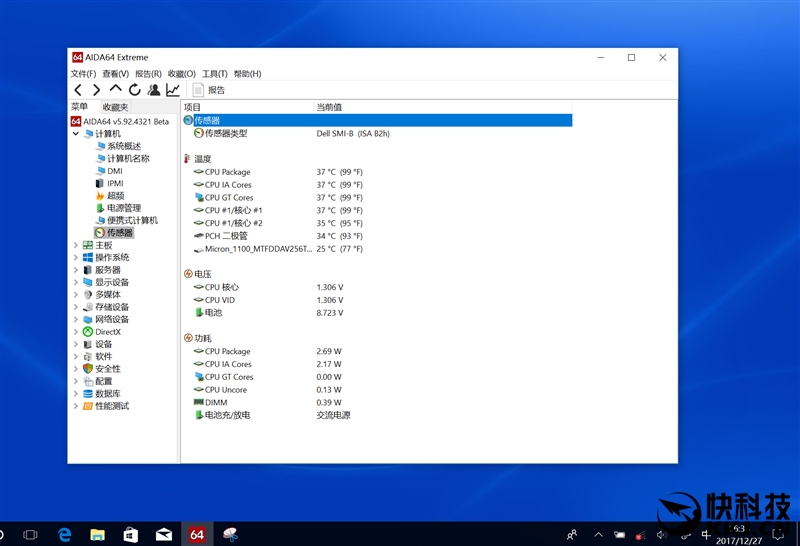
Task: Click the 当前值 column header
Action: click(x=442, y=107)
